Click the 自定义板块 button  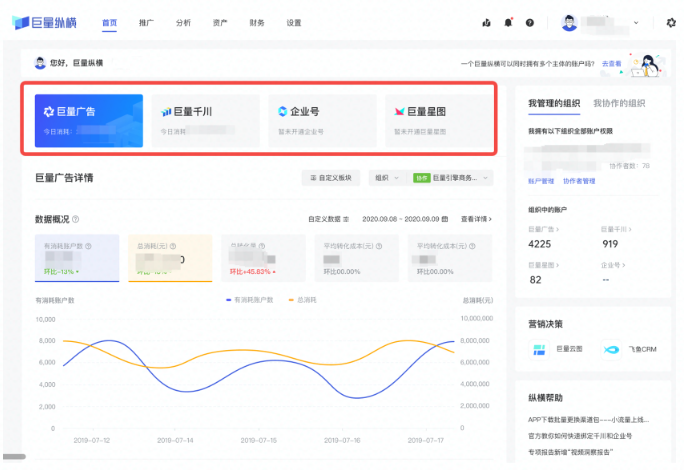tap(331, 178)
